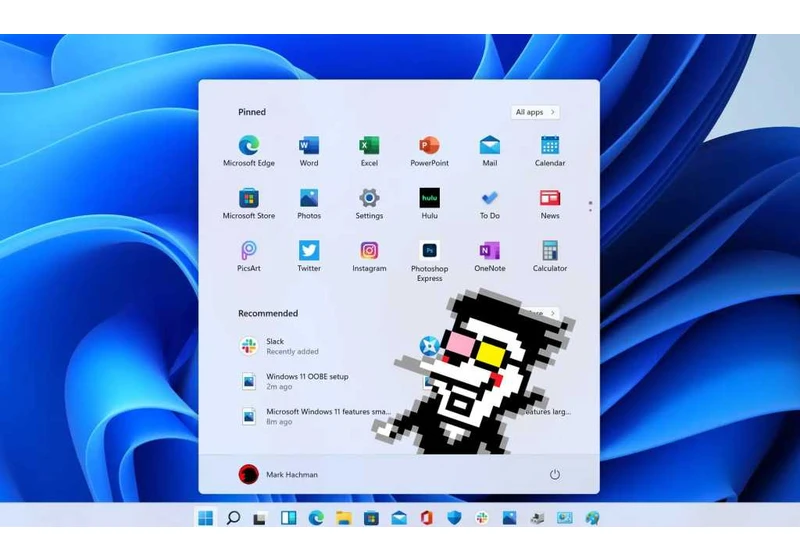The height and width of the screenshot is (560, 800).
Task: Open the Calendar pinned app
Action: click(x=549, y=151)
